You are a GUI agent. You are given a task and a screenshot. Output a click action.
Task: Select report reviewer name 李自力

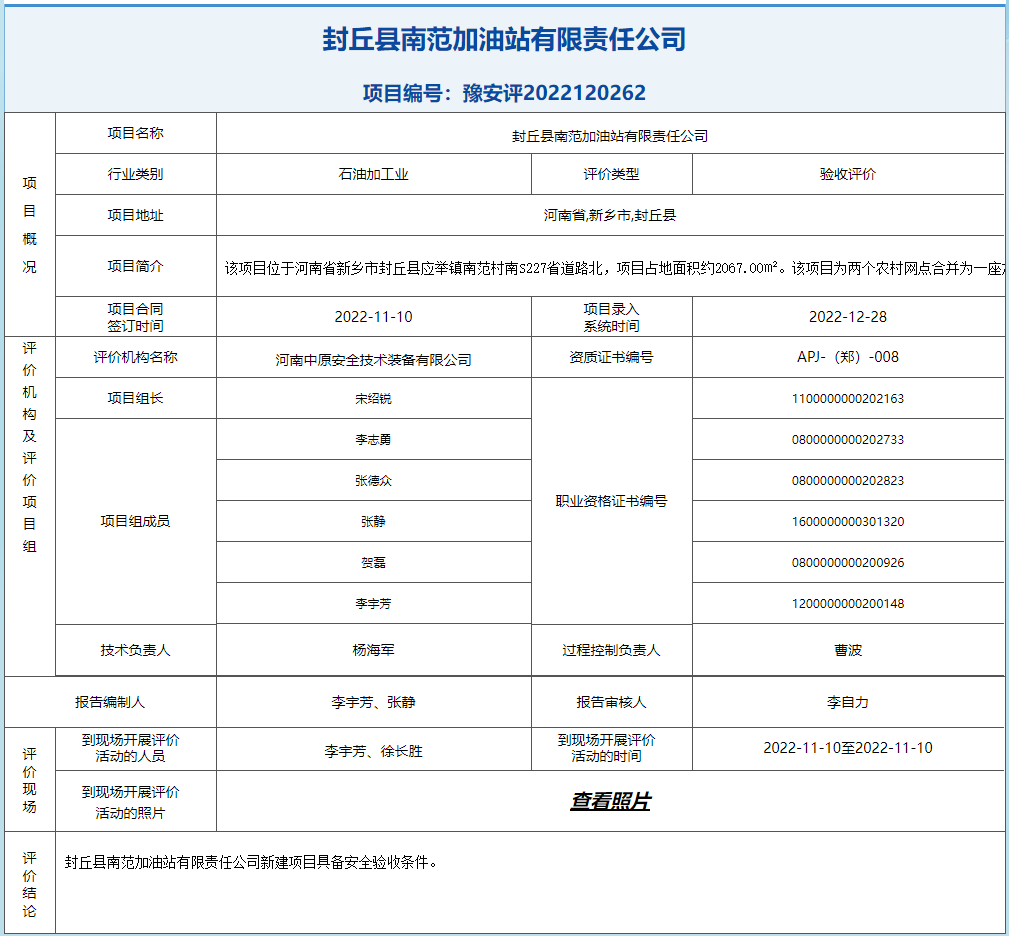(847, 702)
